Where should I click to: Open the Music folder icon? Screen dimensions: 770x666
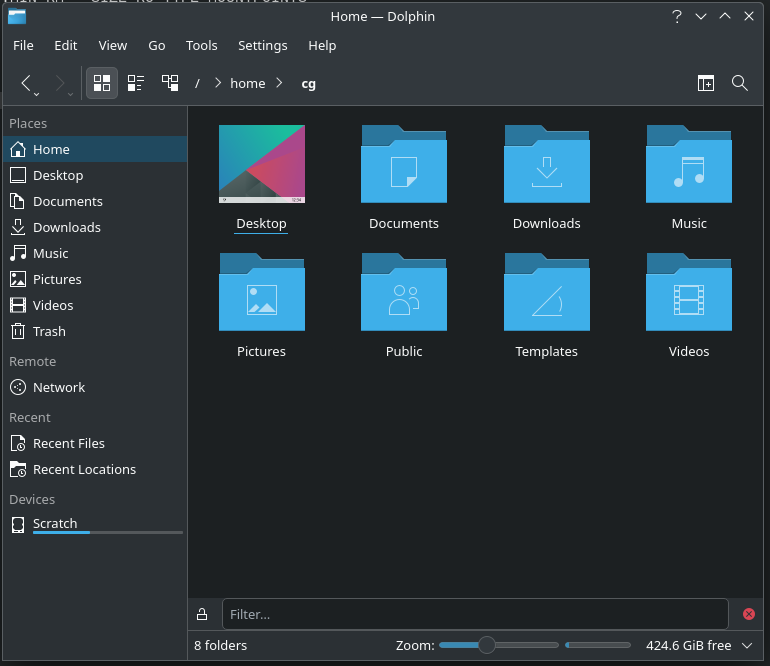(x=688, y=165)
